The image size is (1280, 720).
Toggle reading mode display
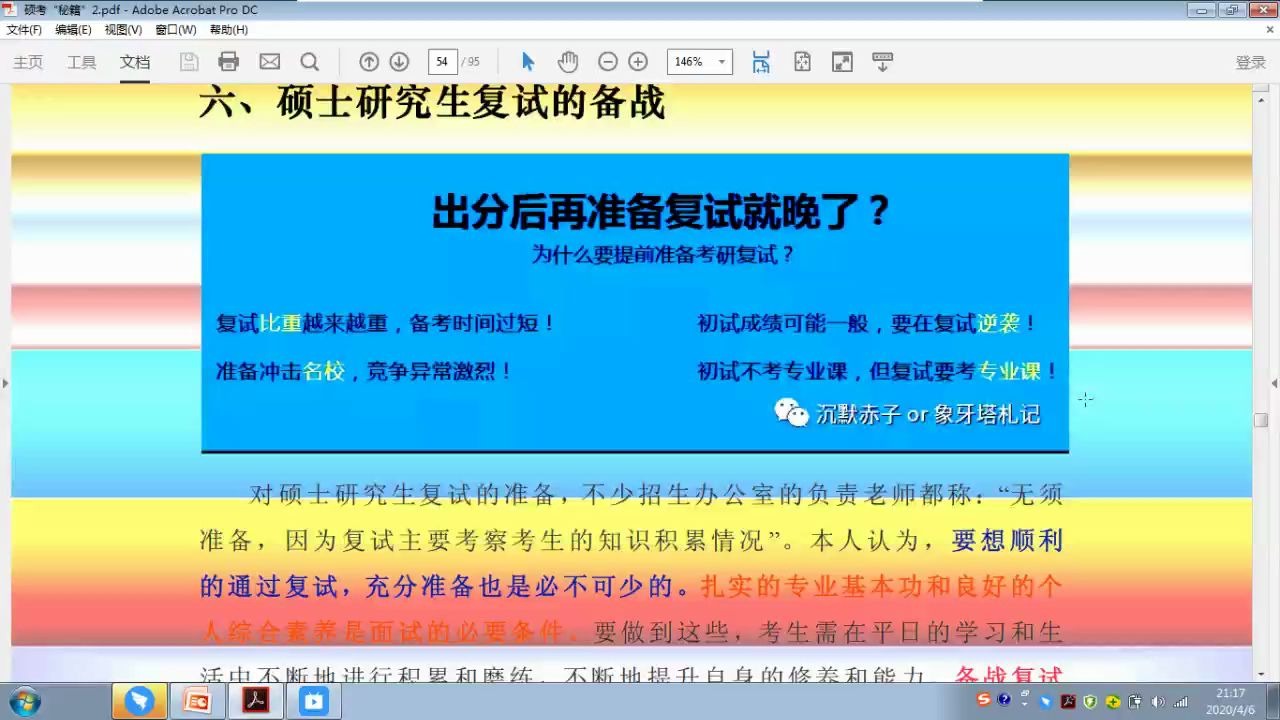point(882,61)
